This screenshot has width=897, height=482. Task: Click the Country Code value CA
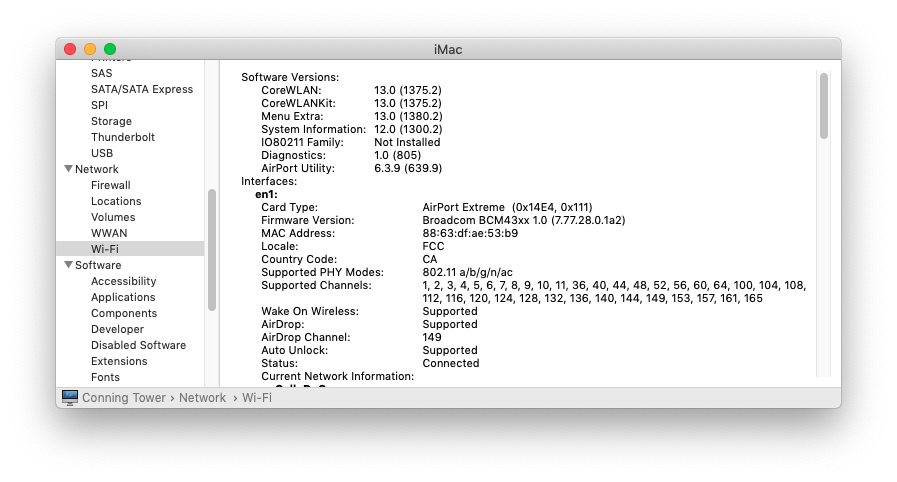(430, 259)
